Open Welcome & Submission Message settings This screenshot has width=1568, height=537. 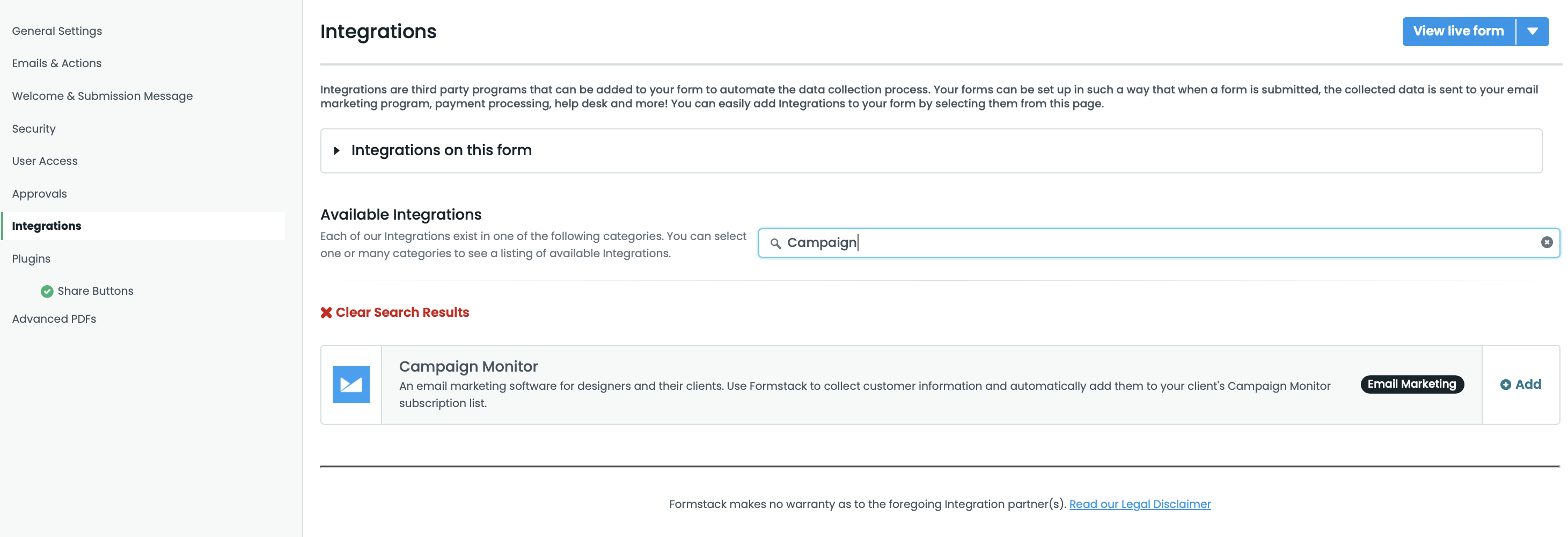click(x=102, y=96)
